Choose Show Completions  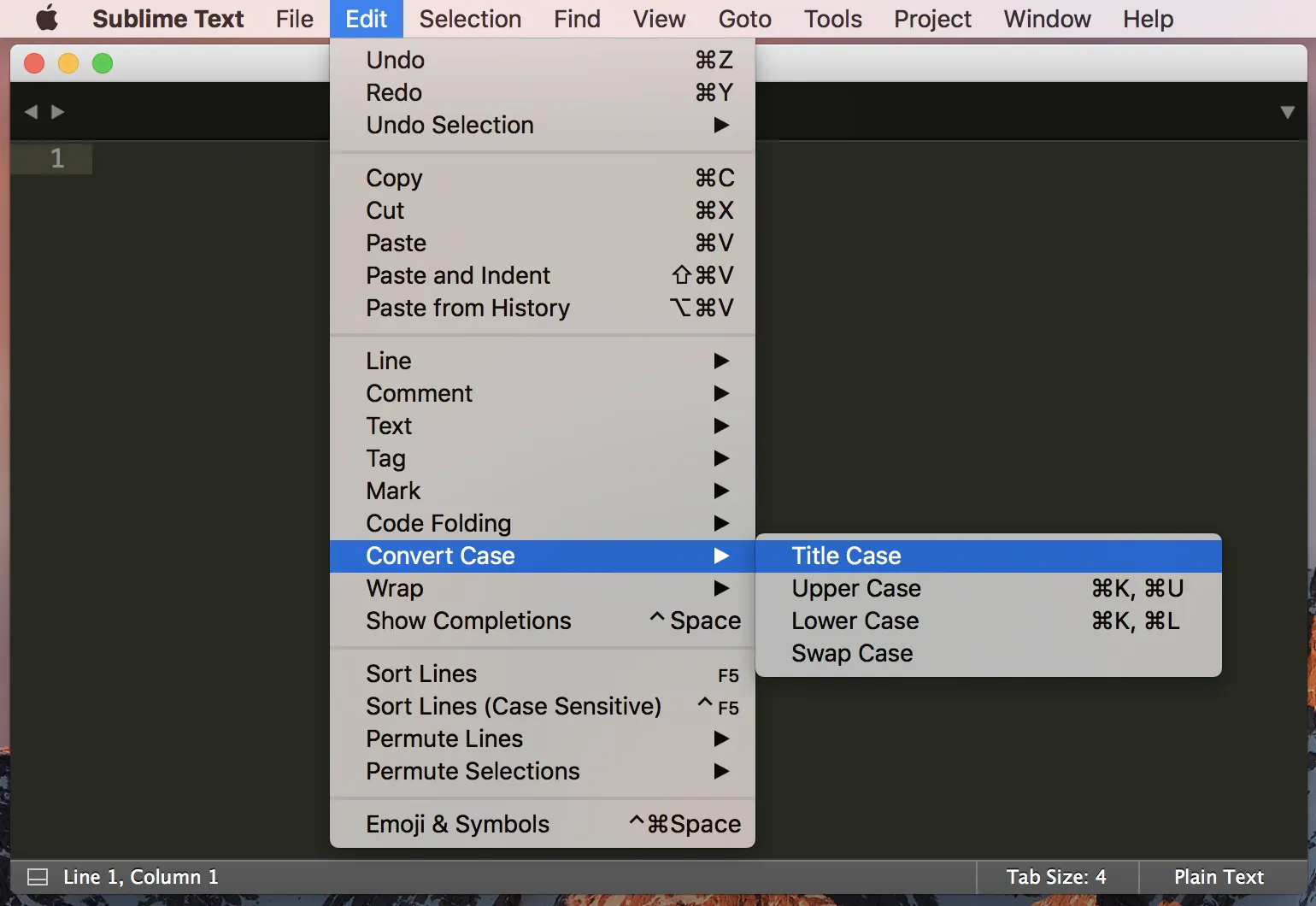pos(543,621)
